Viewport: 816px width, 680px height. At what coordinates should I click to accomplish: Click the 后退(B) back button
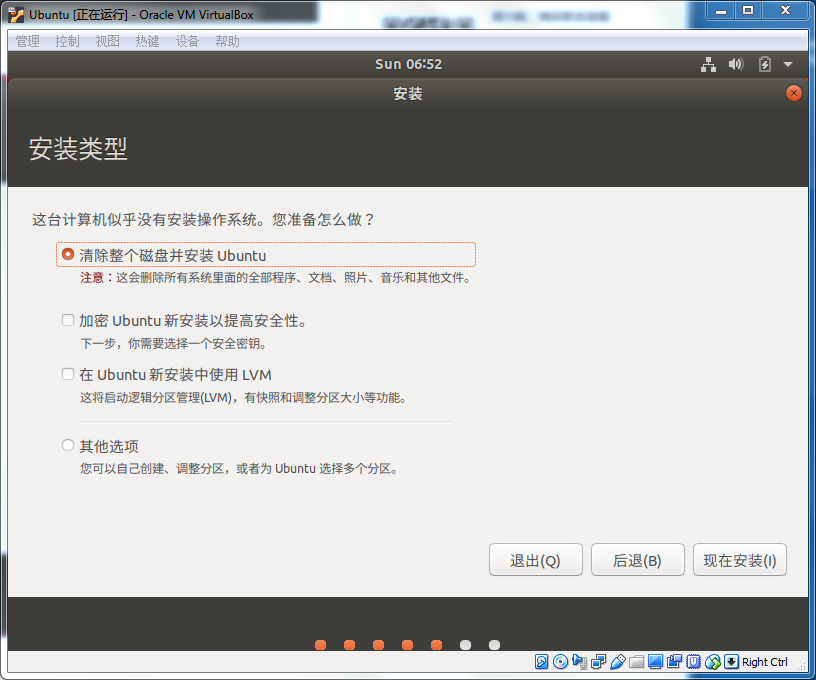click(638, 560)
